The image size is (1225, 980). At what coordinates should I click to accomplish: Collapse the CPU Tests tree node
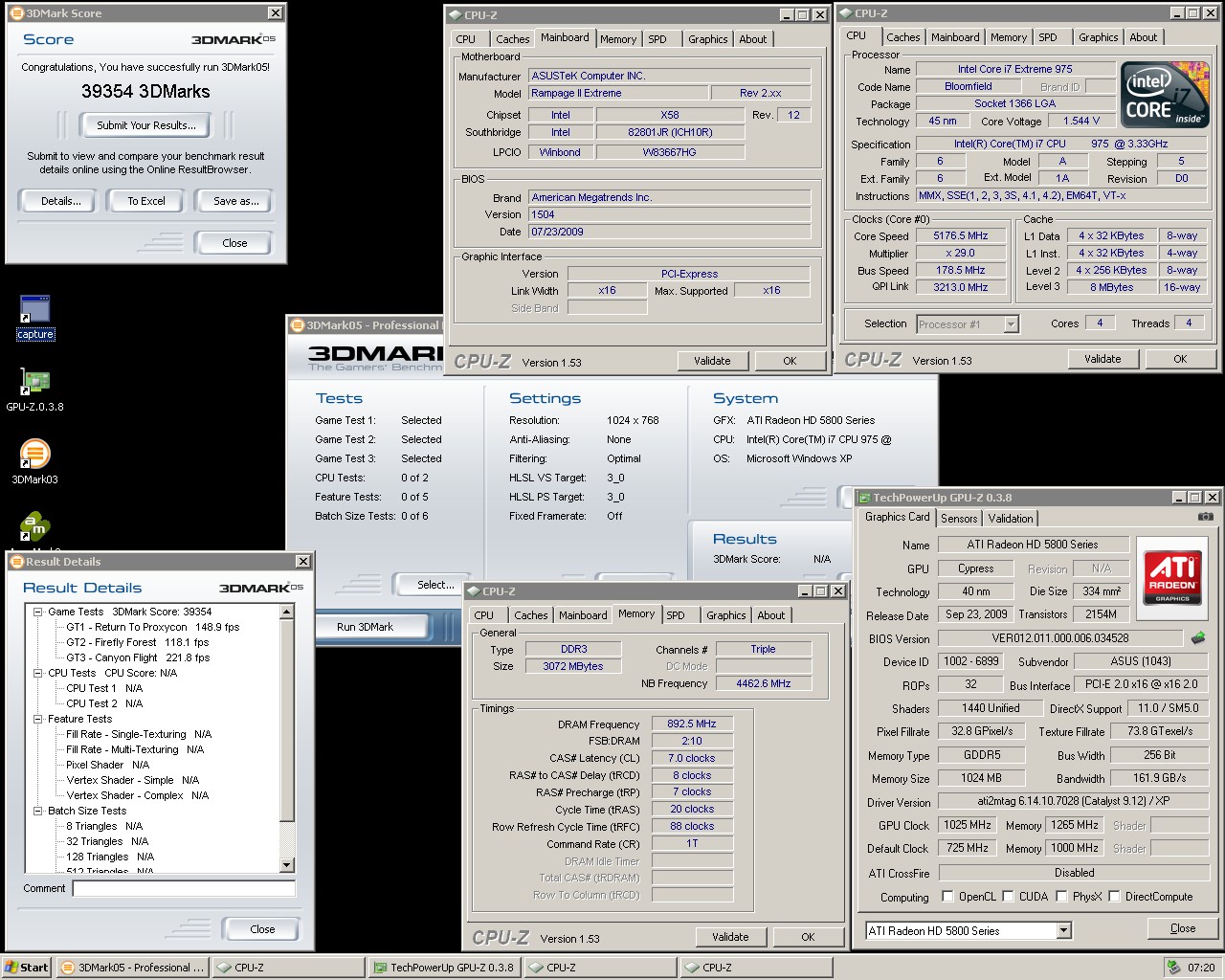37,673
